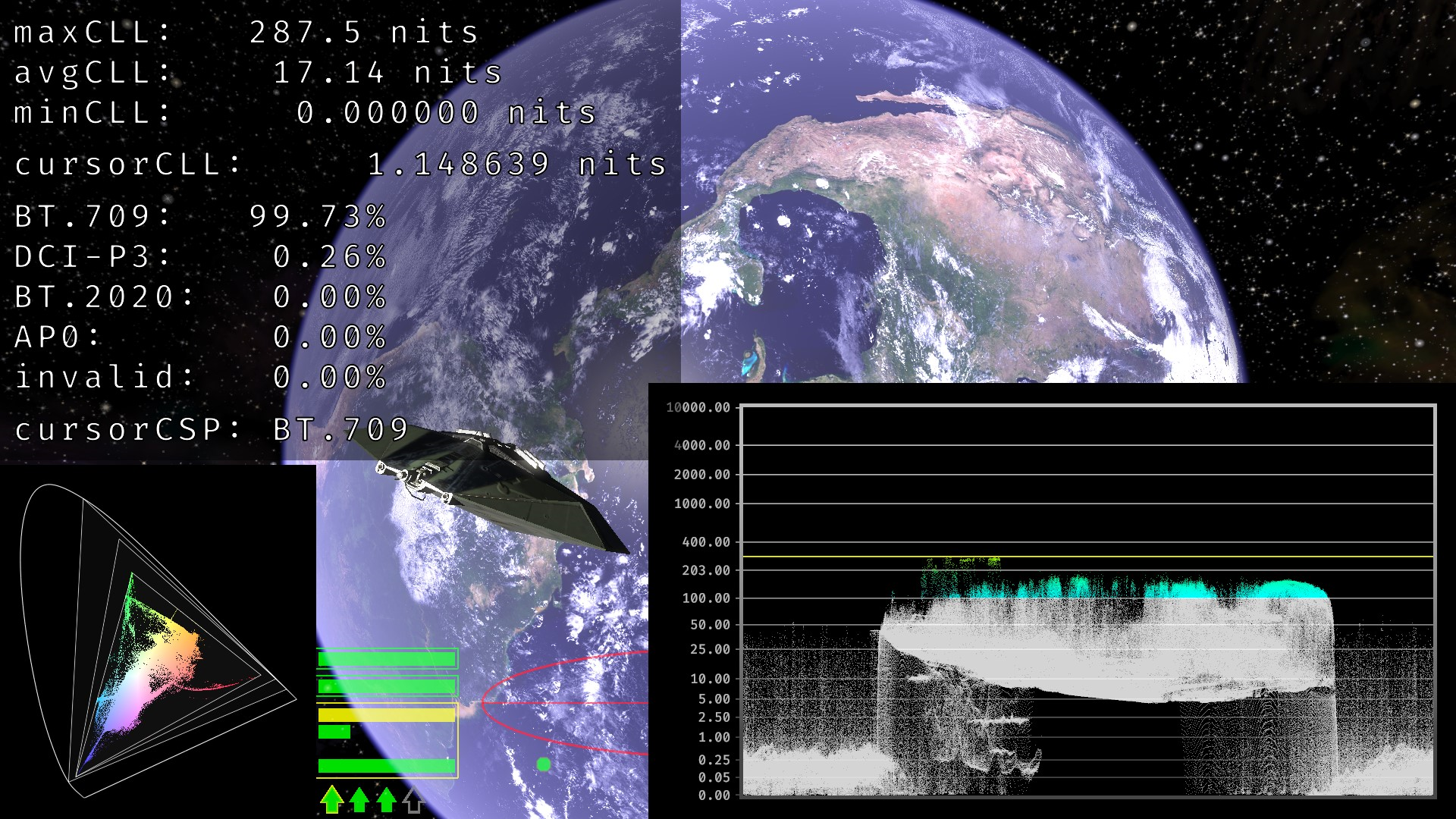Click the yellow-outlined green arrow indicator
1456x819 pixels.
coord(331,799)
